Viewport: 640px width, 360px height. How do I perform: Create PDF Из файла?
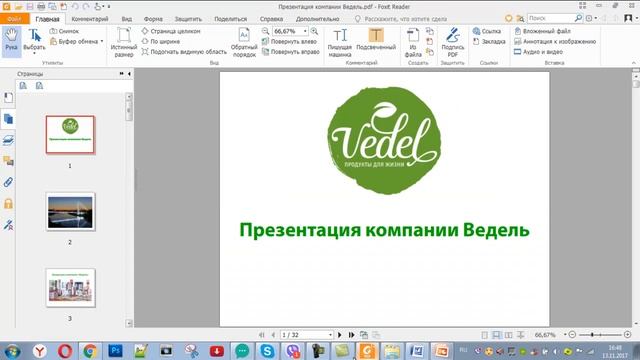tap(413, 42)
